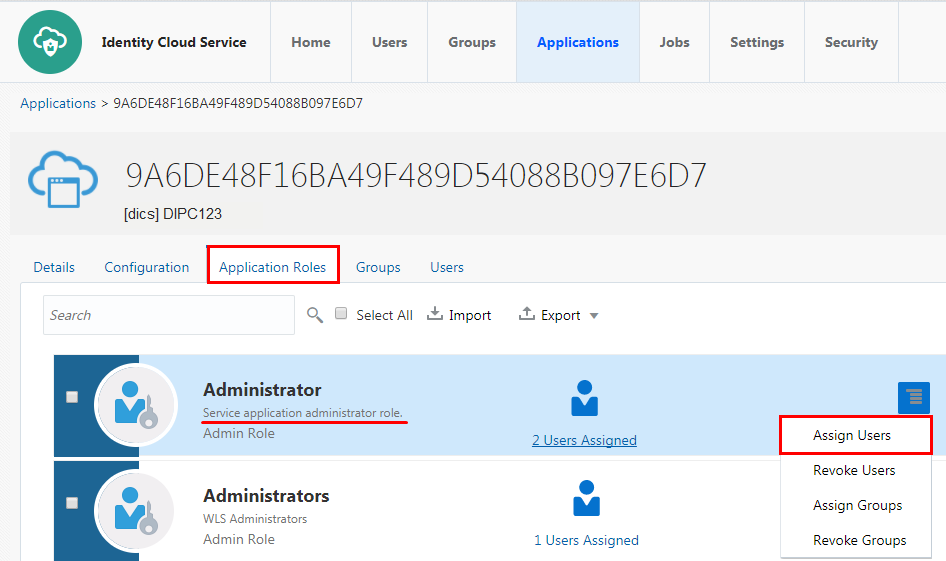946x561 pixels.
Task: Open the 2 Users Assigned link
Action: click(x=584, y=440)
